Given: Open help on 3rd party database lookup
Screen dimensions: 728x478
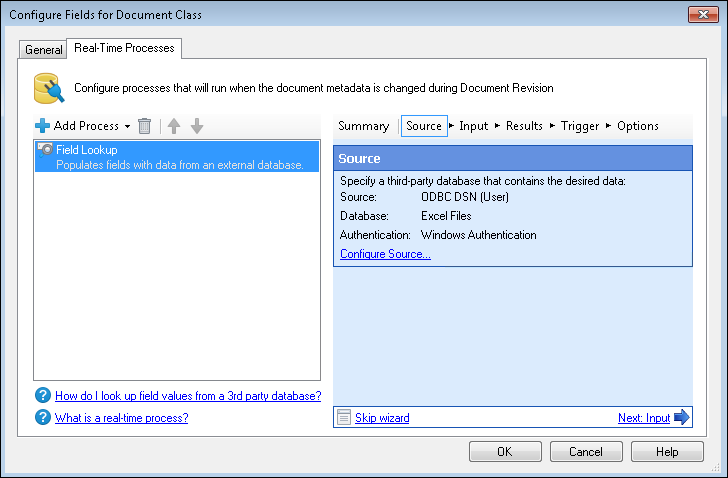Looking at the screenshot, I should pos(188,396).
